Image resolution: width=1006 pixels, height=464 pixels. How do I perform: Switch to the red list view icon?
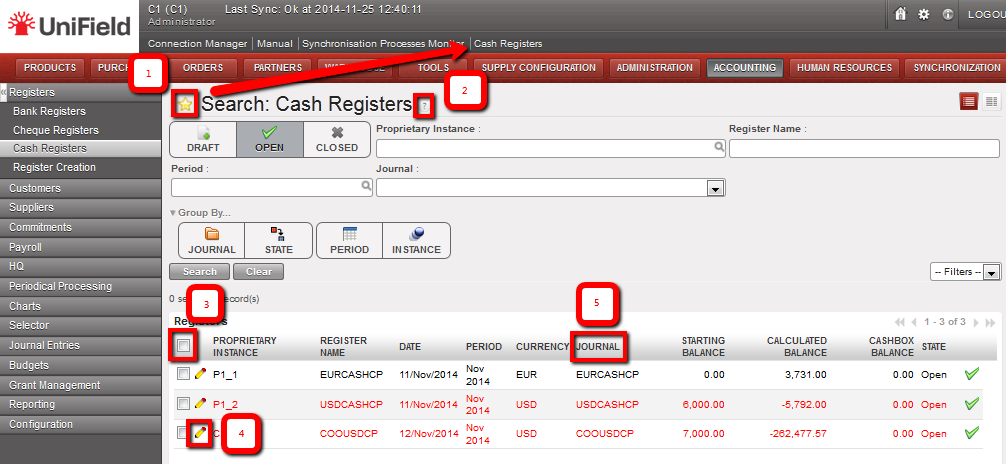pos(968,101)
